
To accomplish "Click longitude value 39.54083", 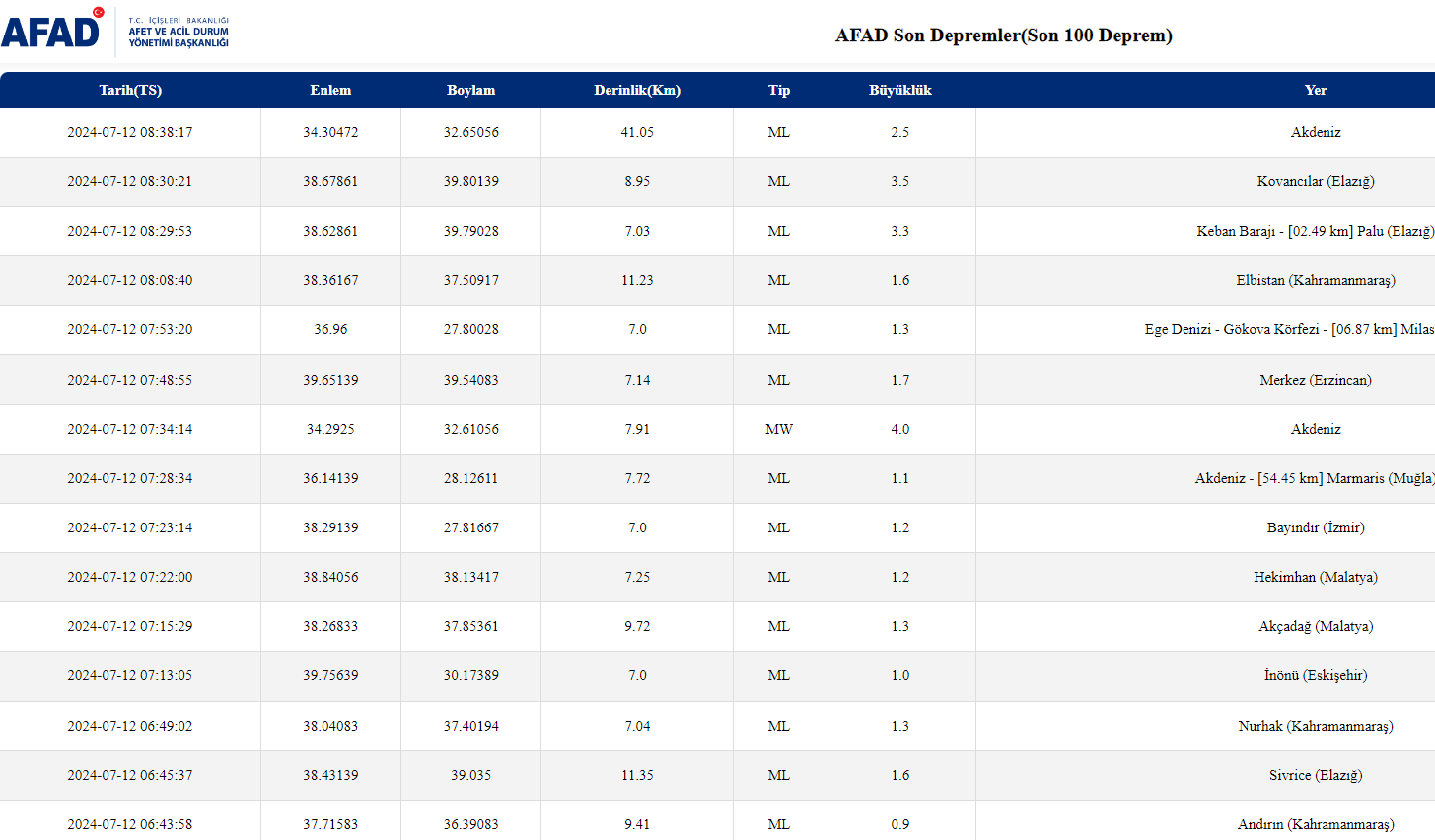I will pos(470,380).
